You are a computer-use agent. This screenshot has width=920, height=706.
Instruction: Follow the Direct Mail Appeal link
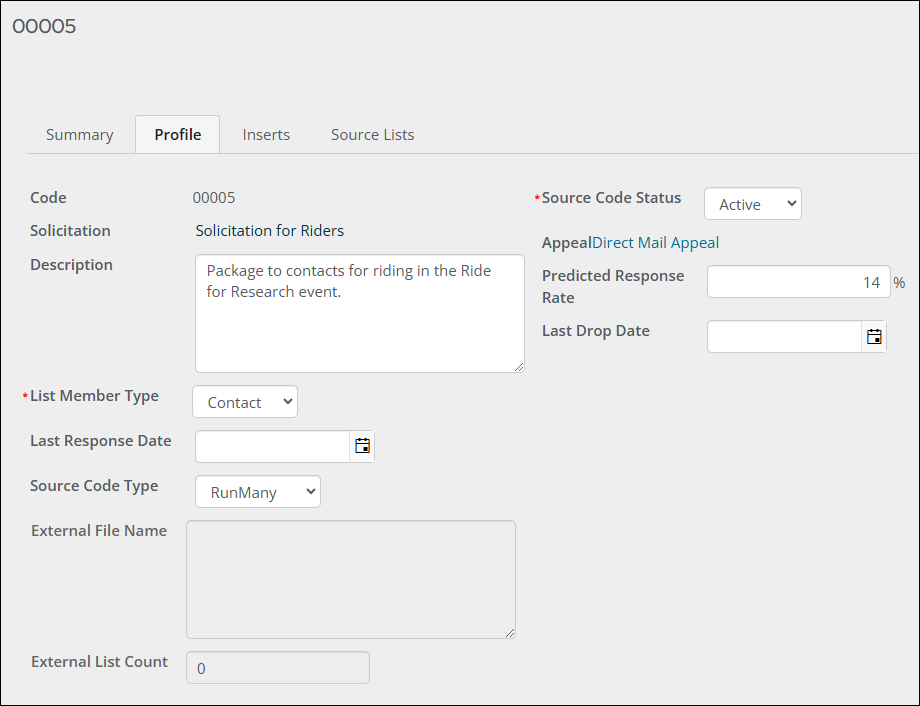655,243
